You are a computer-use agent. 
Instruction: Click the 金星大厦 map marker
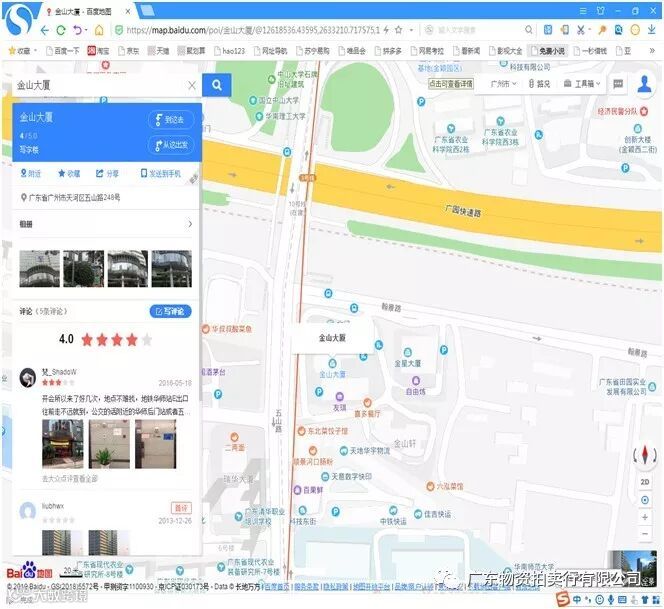point(407,352)
